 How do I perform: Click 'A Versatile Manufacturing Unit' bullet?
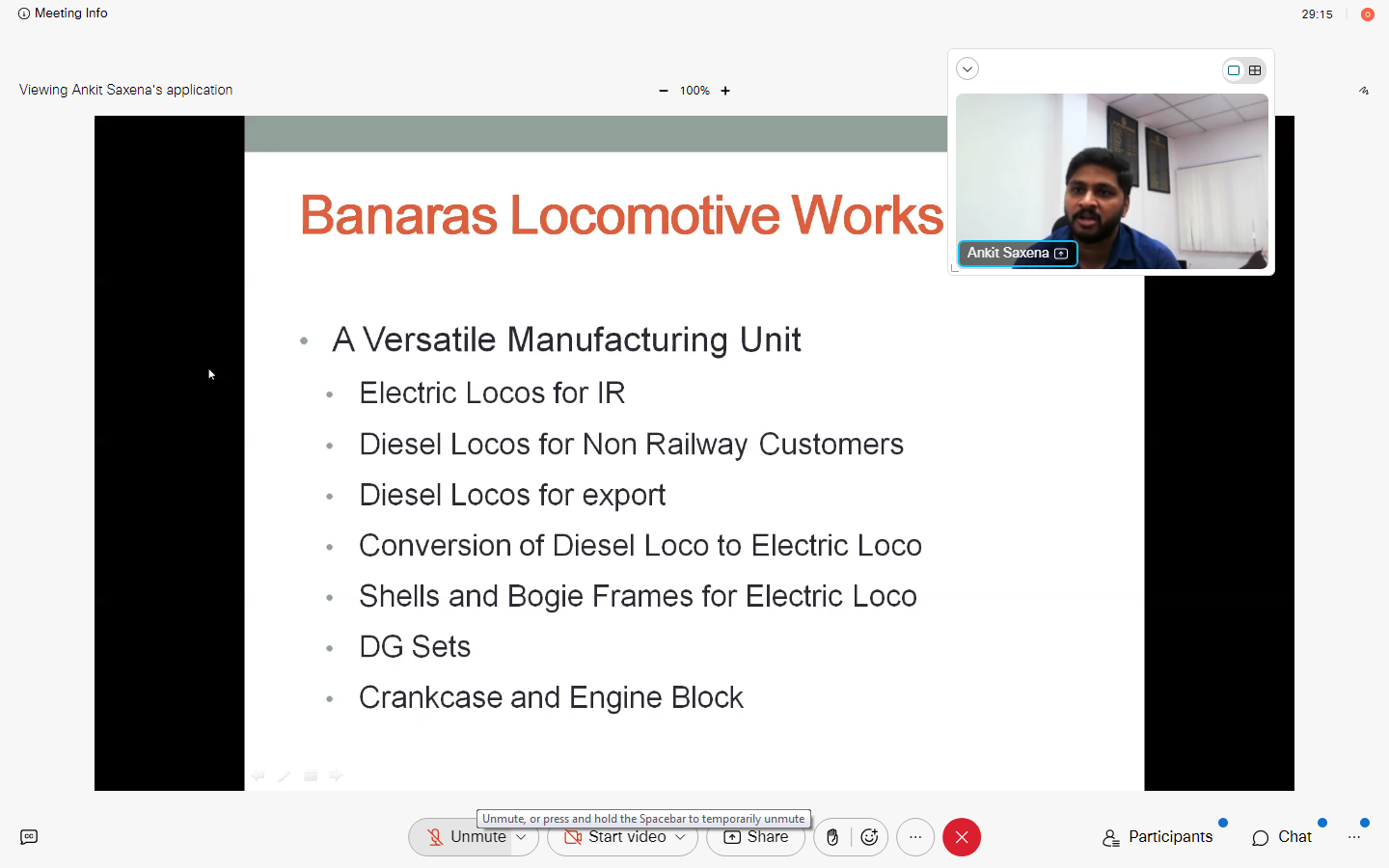click(566, 339)
